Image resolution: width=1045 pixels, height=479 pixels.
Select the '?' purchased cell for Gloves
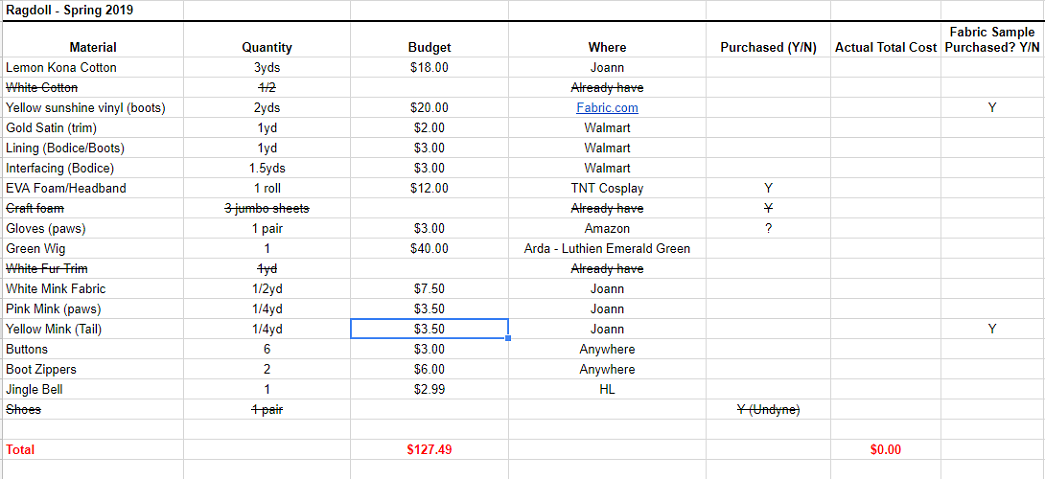coord(768,229)
